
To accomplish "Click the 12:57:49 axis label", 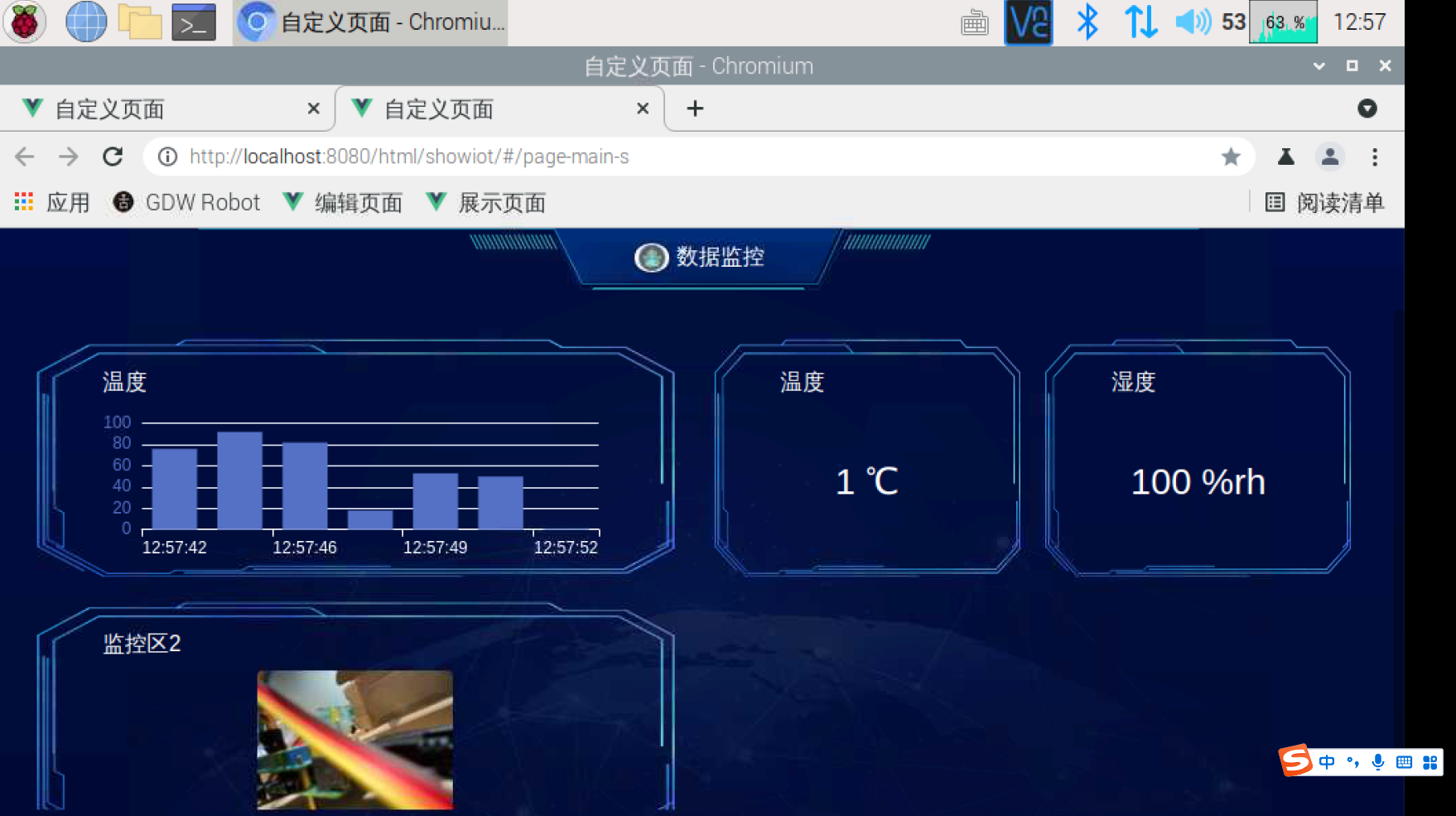I will [436, 548].
